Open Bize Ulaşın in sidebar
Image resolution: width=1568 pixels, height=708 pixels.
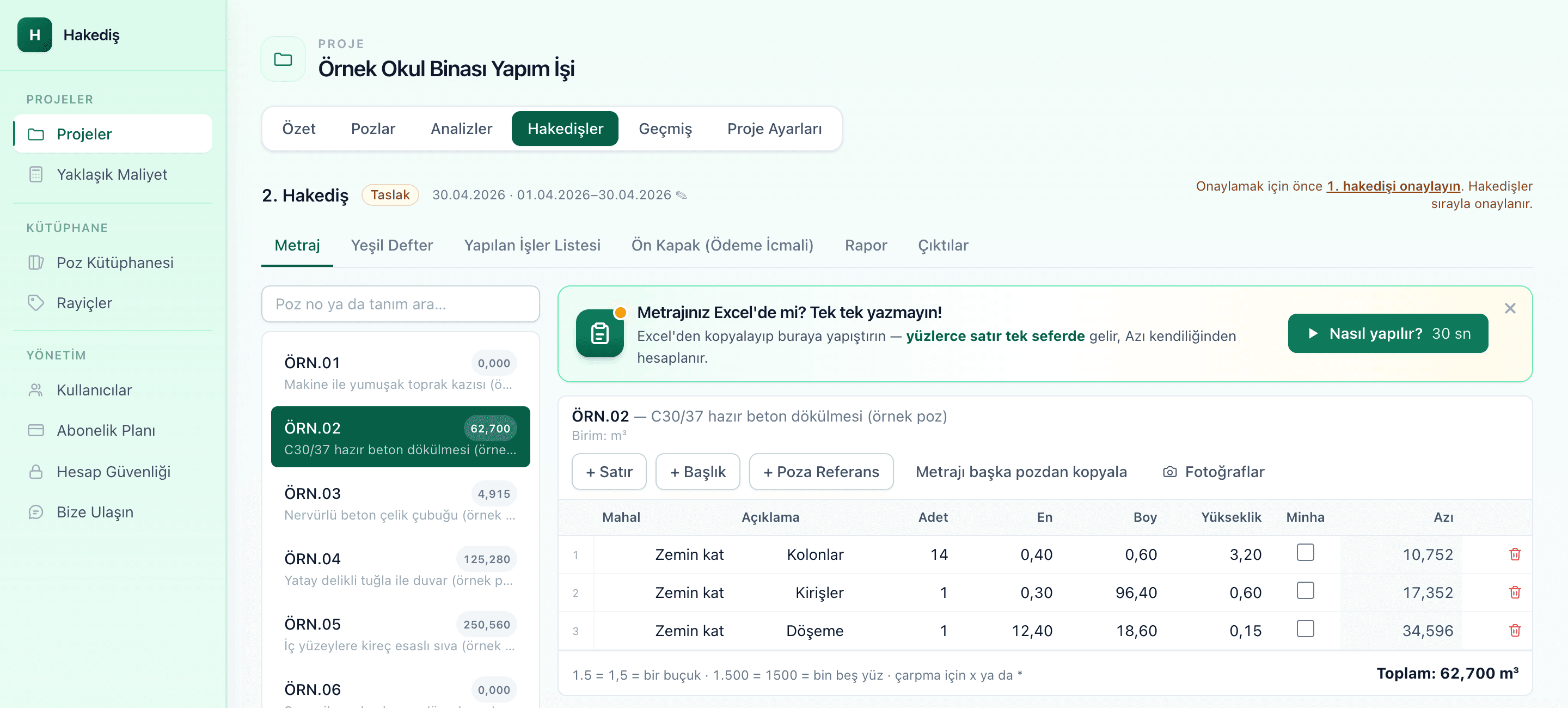pyautogui.click(x=113, y=512)
